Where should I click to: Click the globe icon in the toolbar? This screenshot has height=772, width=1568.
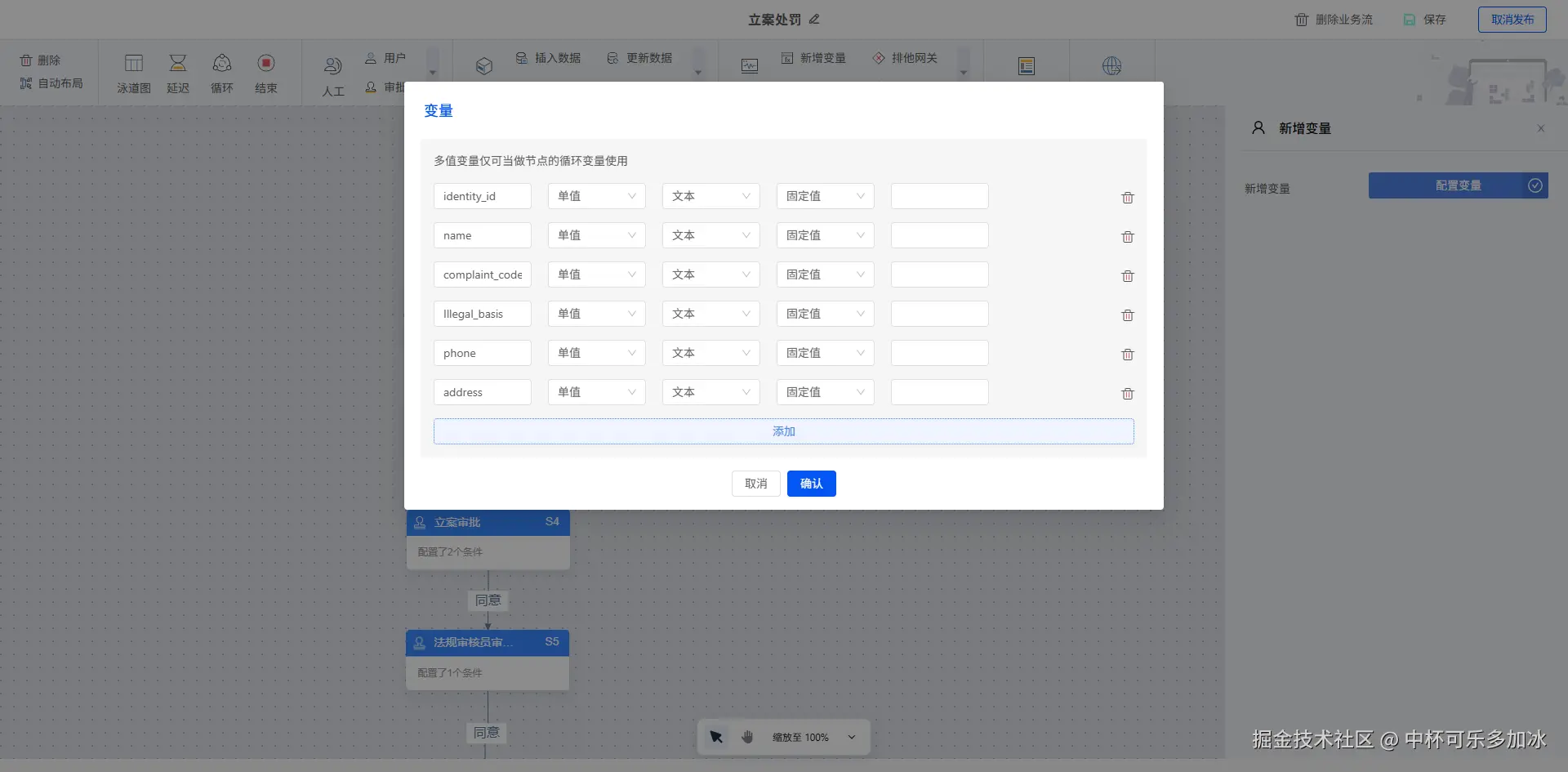coord(1111,66)
